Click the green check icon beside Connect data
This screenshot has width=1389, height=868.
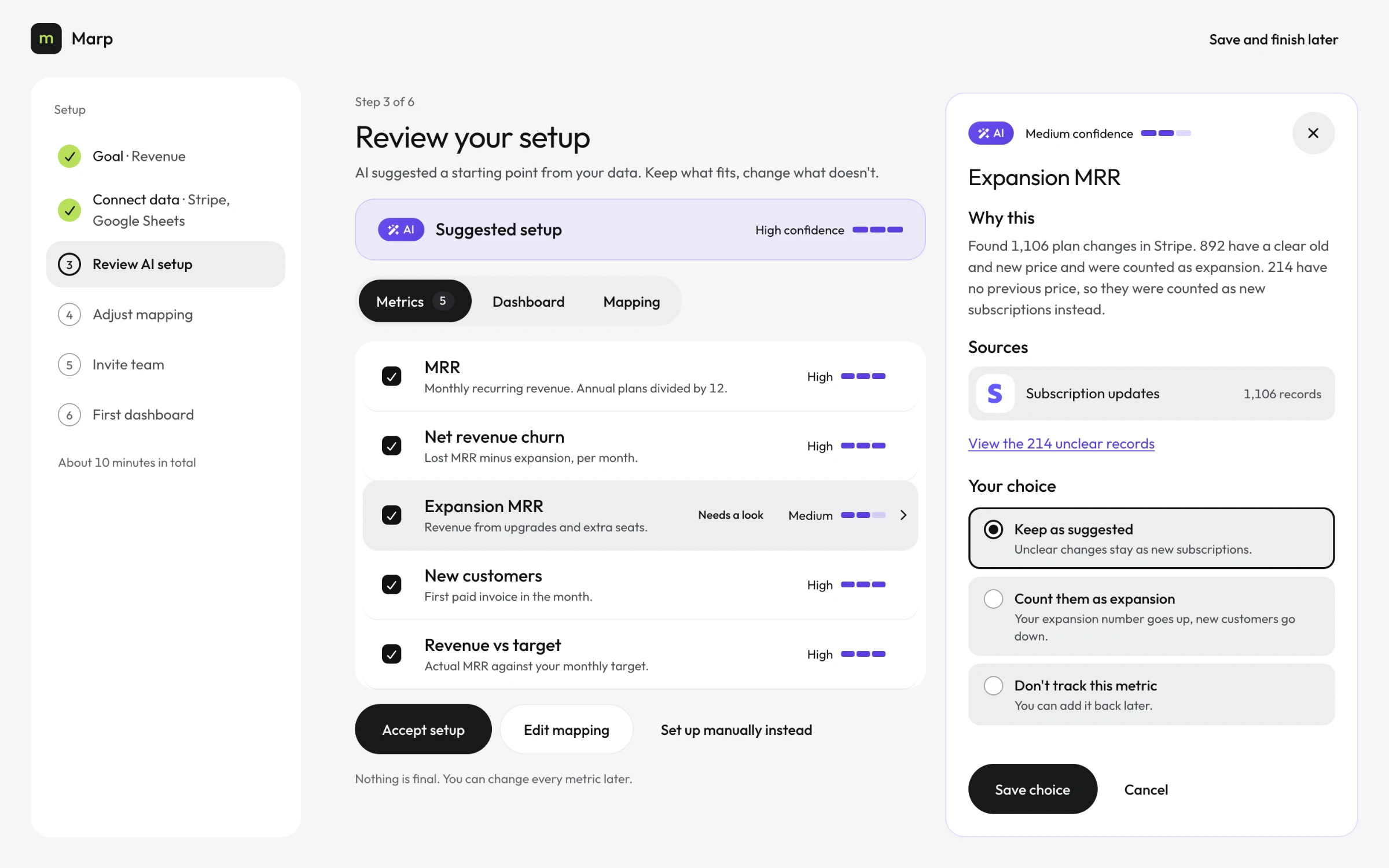[x=69, y=210]
